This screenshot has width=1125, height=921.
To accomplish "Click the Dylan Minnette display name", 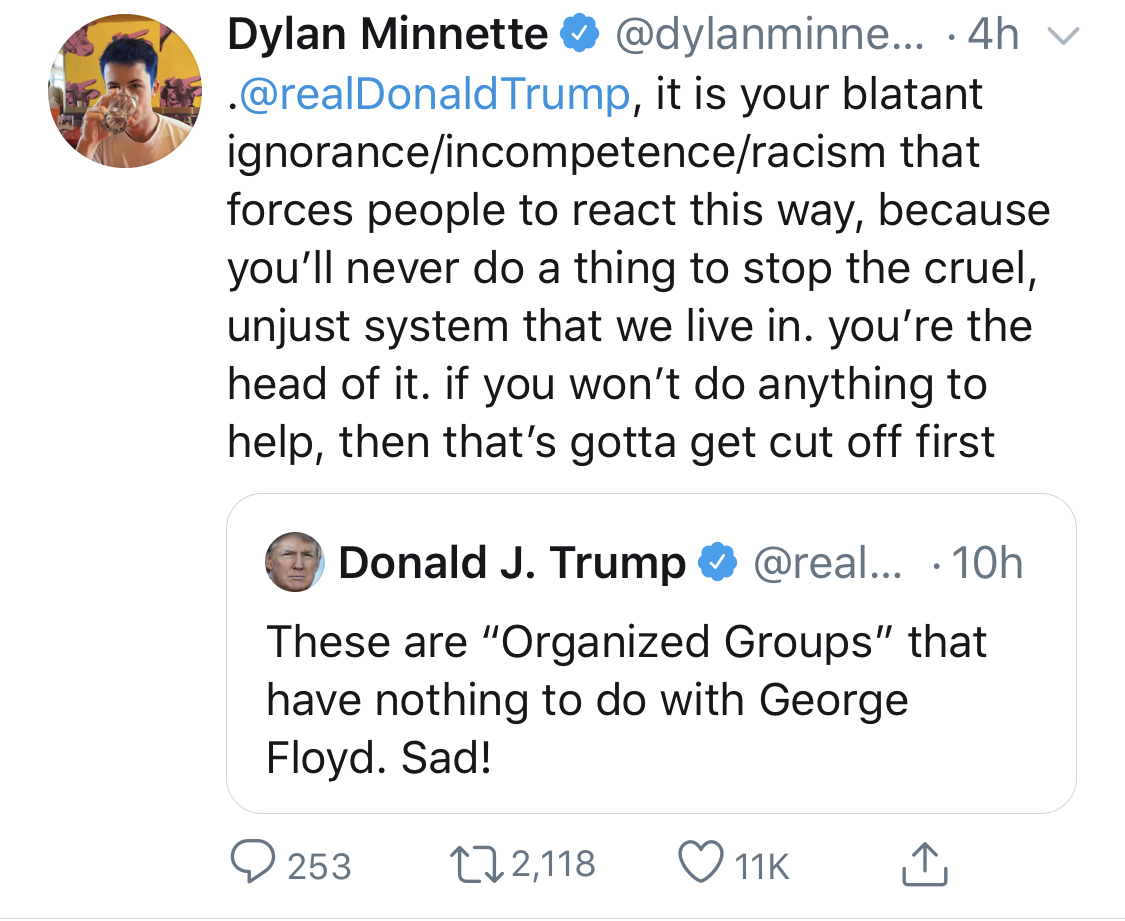I will click(387, 34).
